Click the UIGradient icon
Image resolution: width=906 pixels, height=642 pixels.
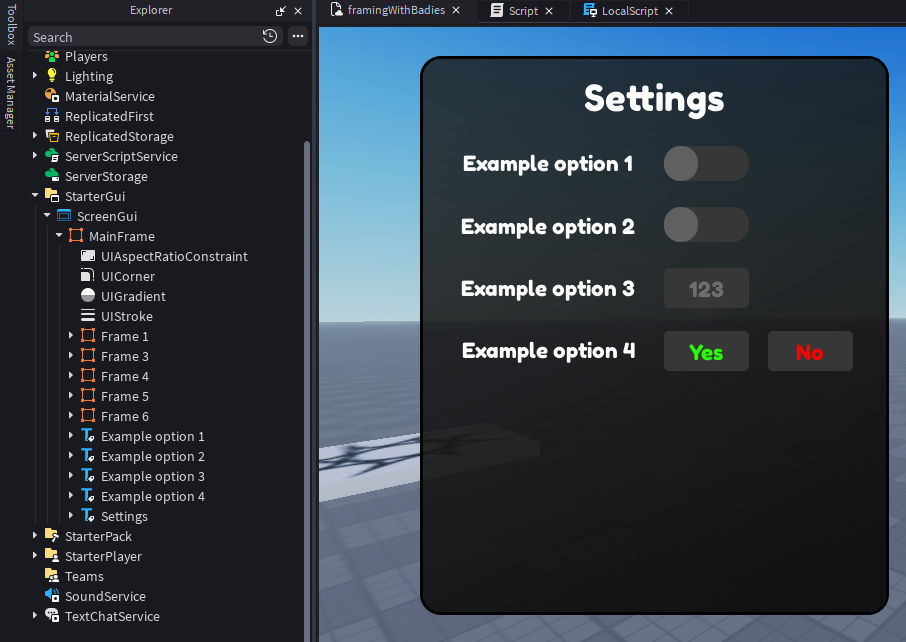(x=88, y=296)
